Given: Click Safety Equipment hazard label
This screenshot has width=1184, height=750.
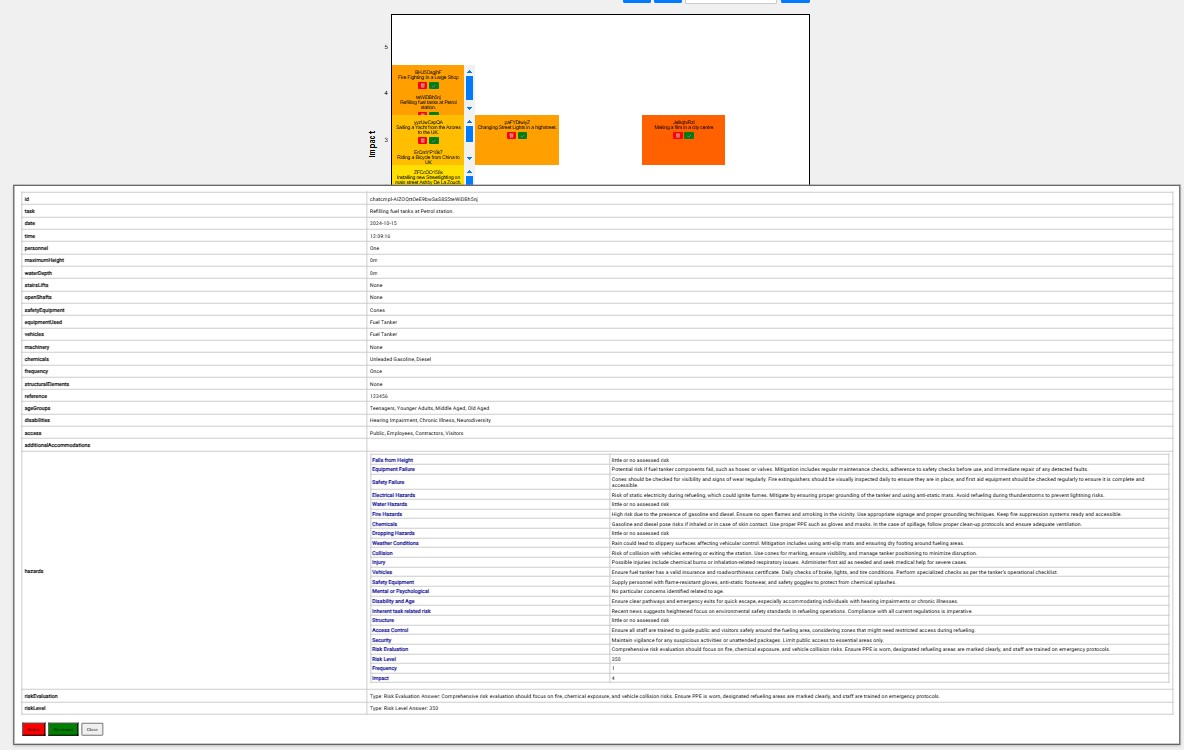Looking at the screenshot, I should 393,582.
